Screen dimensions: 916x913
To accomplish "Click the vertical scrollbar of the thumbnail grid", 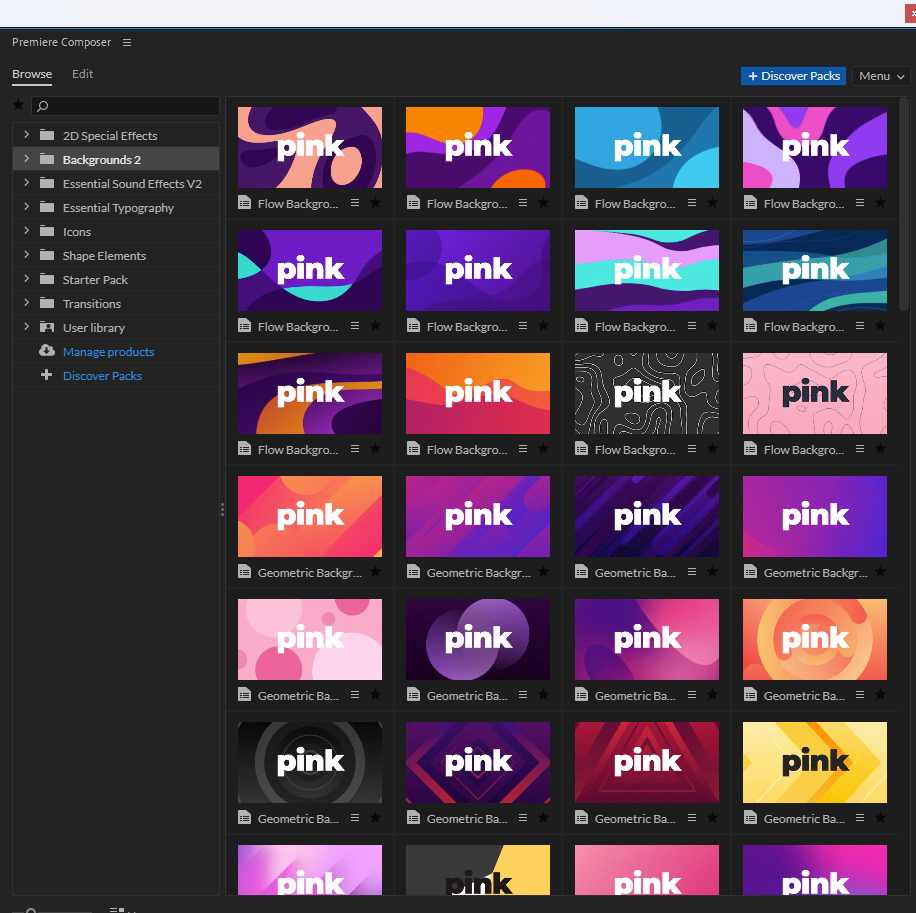I will pyautogui.click(x=904, y=204).
